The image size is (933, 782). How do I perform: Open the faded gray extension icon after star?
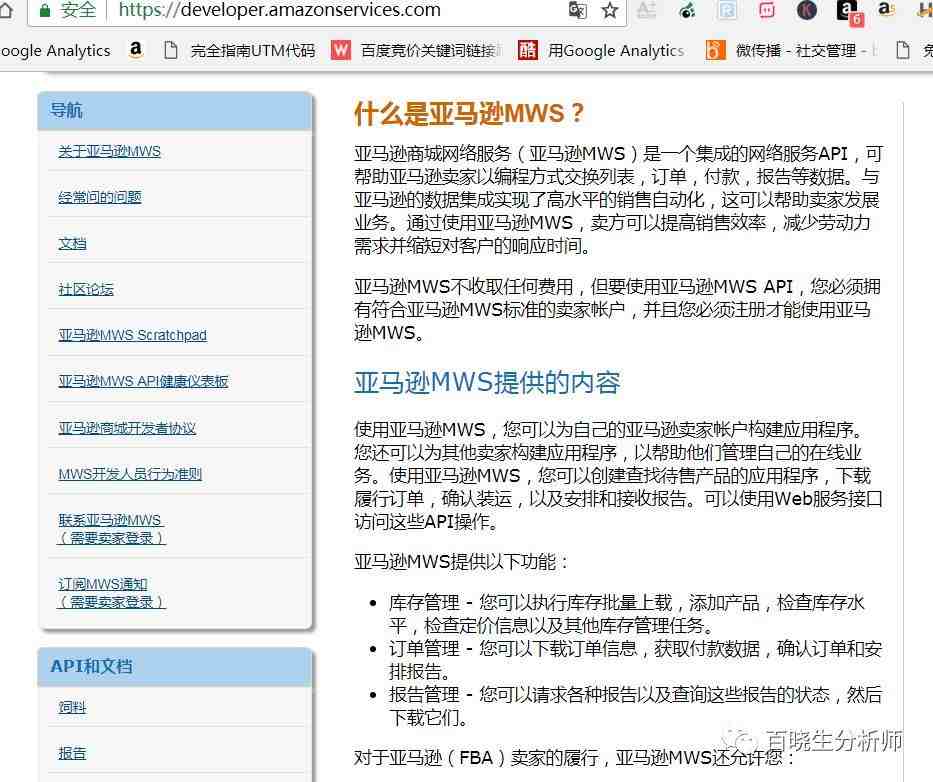(x=647, y=10)
